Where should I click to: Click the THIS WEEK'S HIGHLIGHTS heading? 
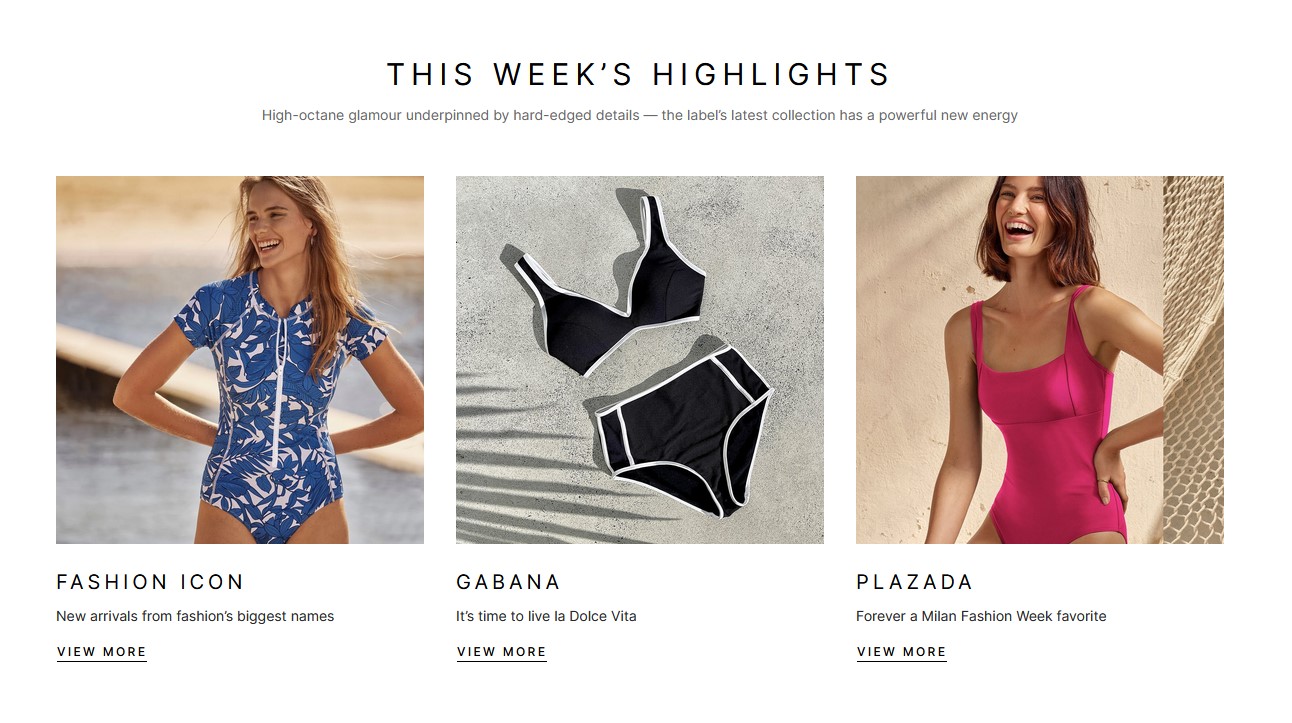639,75
